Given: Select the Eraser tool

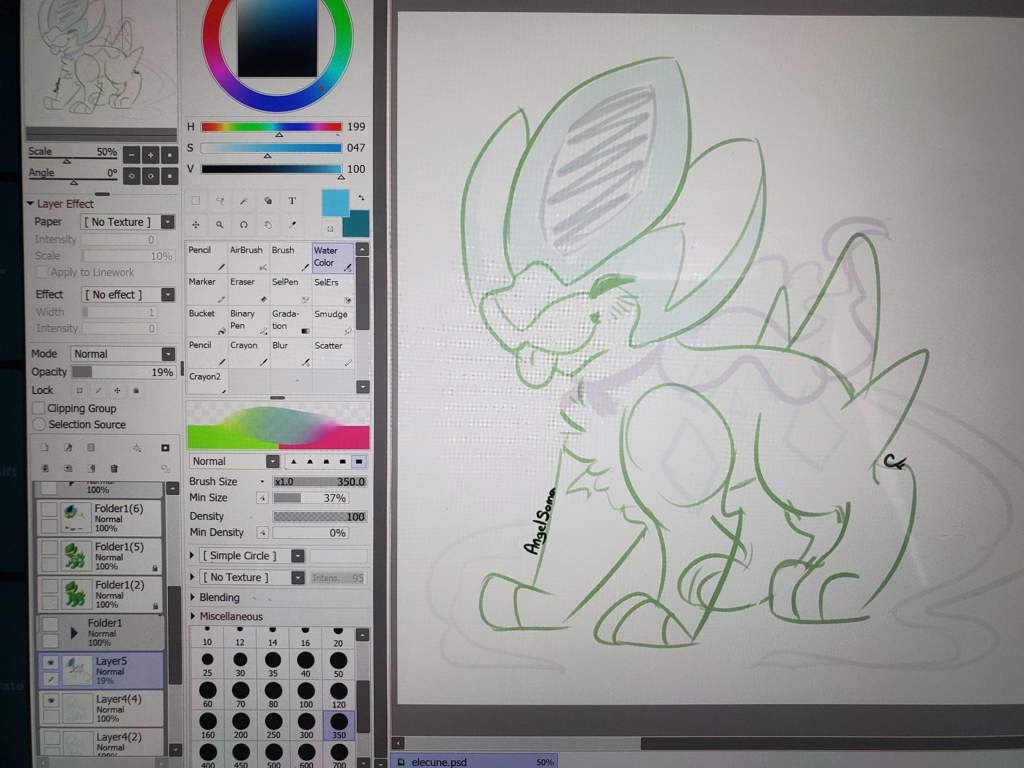Looking at the screenshot, I should pos(248,290).
